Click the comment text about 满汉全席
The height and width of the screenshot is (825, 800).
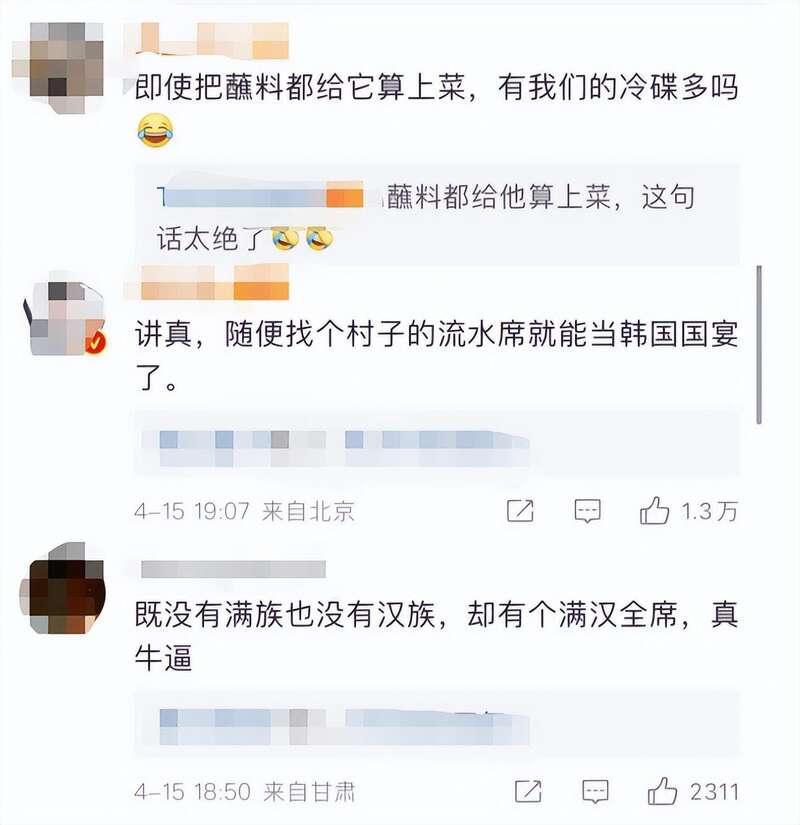pos(436,636)
